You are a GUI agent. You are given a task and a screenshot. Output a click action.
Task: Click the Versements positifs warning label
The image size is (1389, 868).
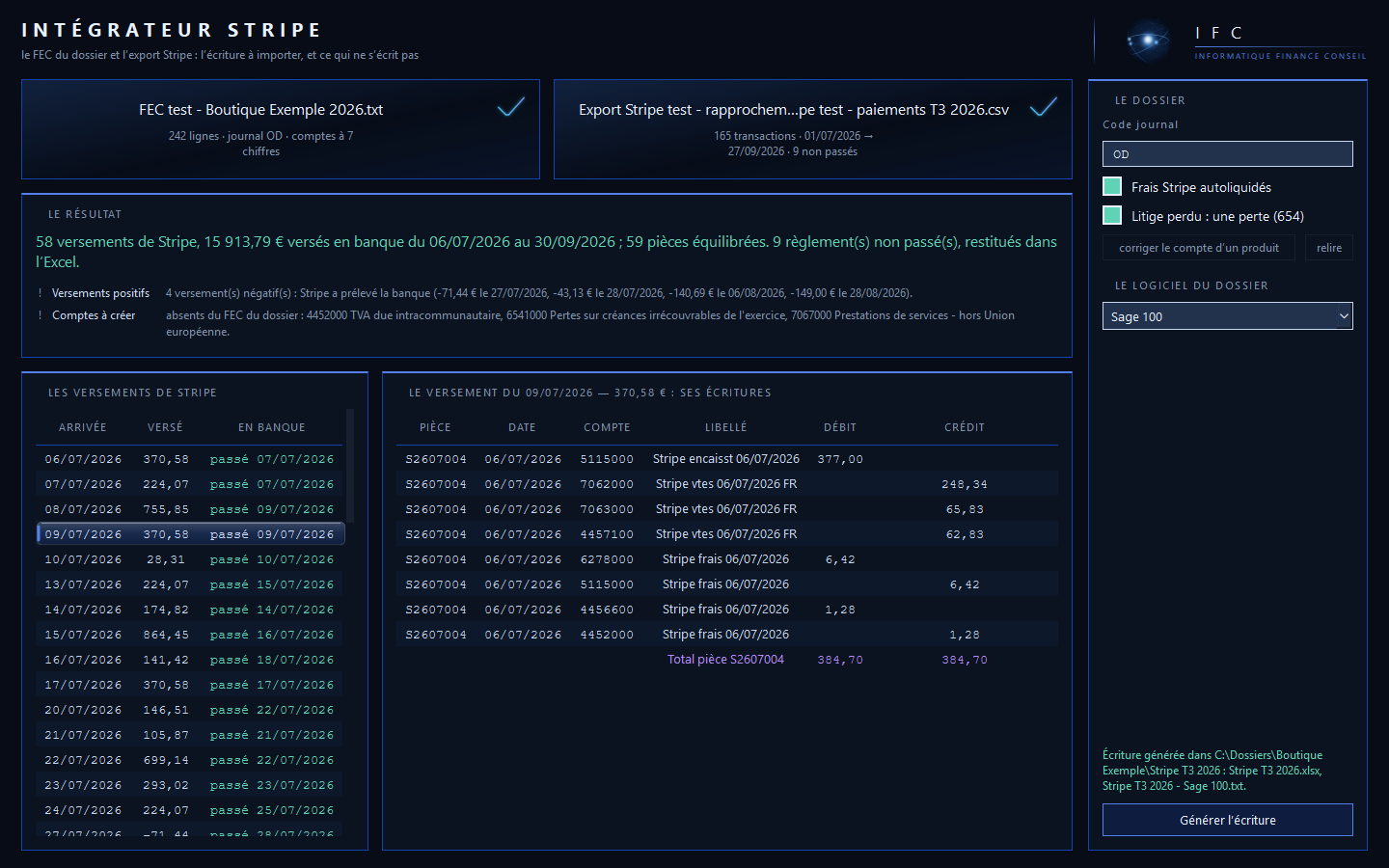[100, 293]
